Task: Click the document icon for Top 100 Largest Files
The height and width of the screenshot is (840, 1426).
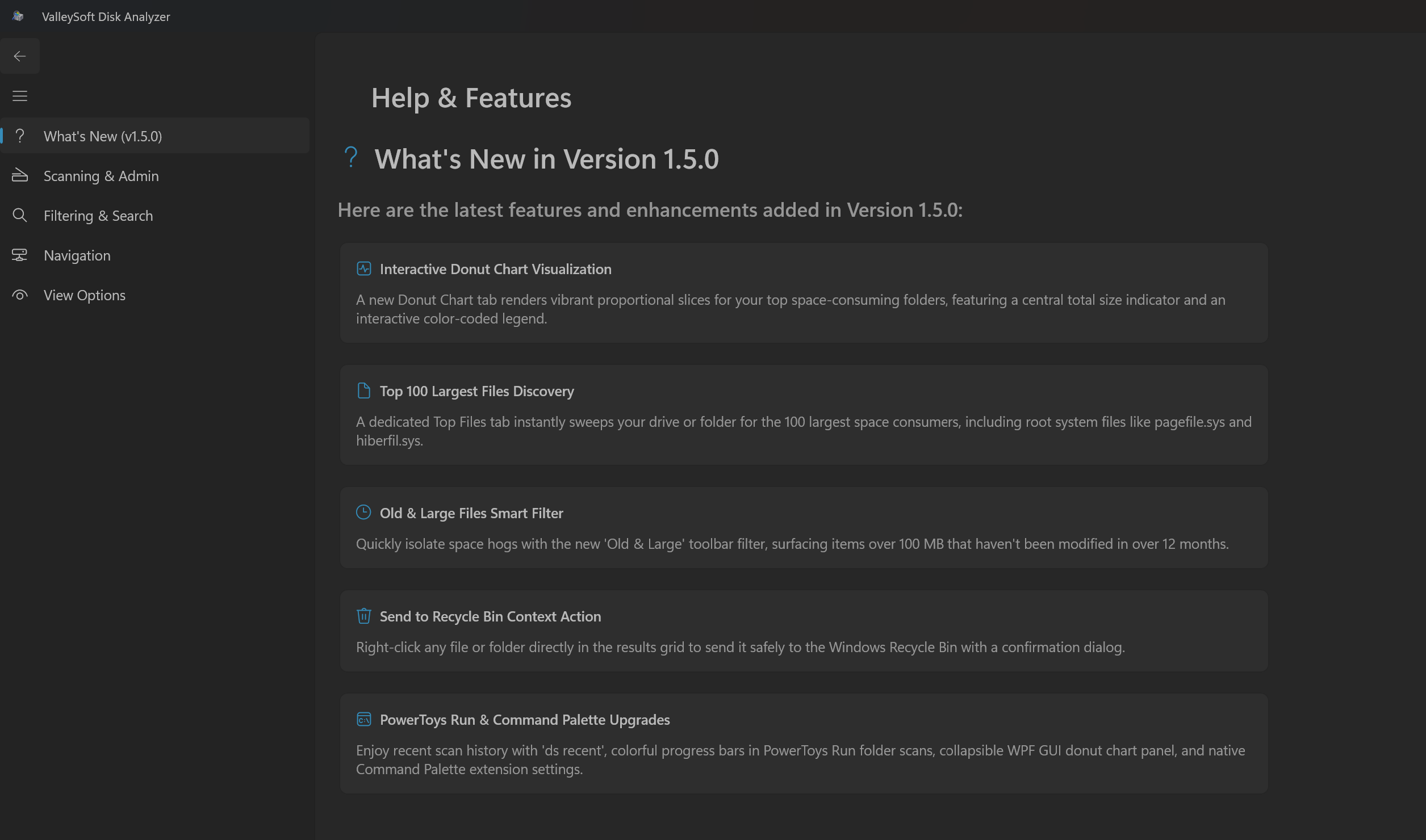Action: (364, 390)
